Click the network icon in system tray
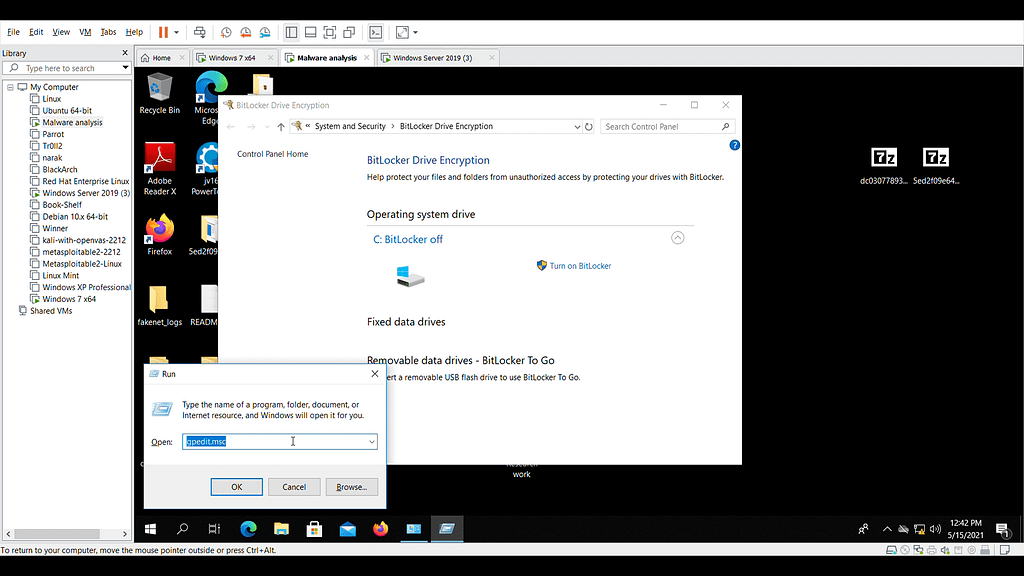The width and height of the screenshot is (1024, 576). [x=920, y=529]
